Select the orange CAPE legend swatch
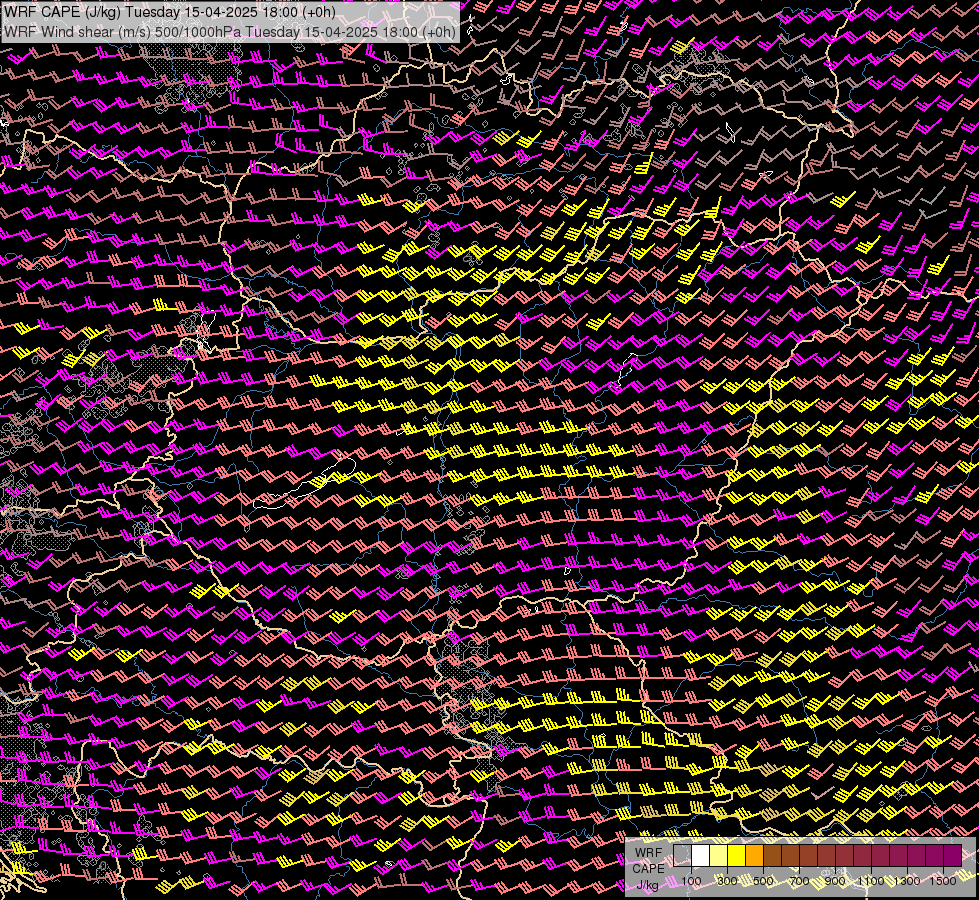979x900 pixels. (x=754, y=856)
